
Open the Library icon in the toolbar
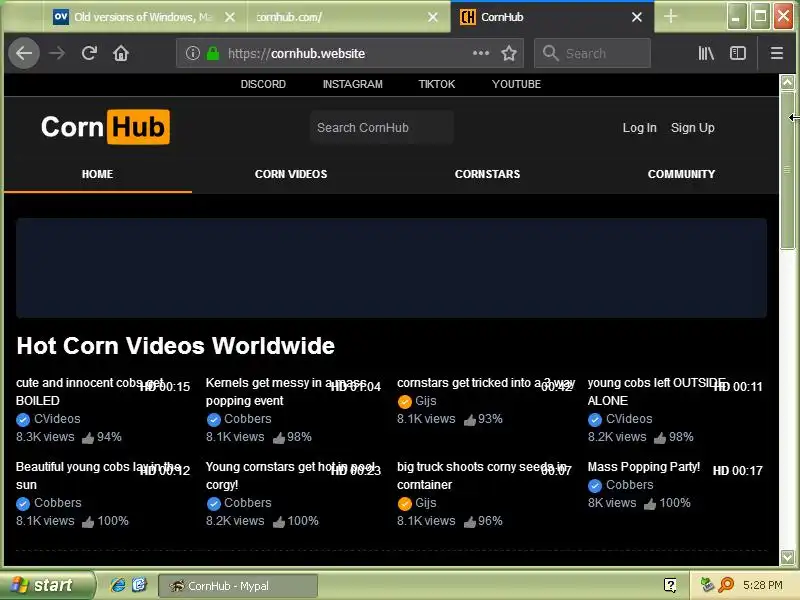pyautogui.click(x=706, y=53)
